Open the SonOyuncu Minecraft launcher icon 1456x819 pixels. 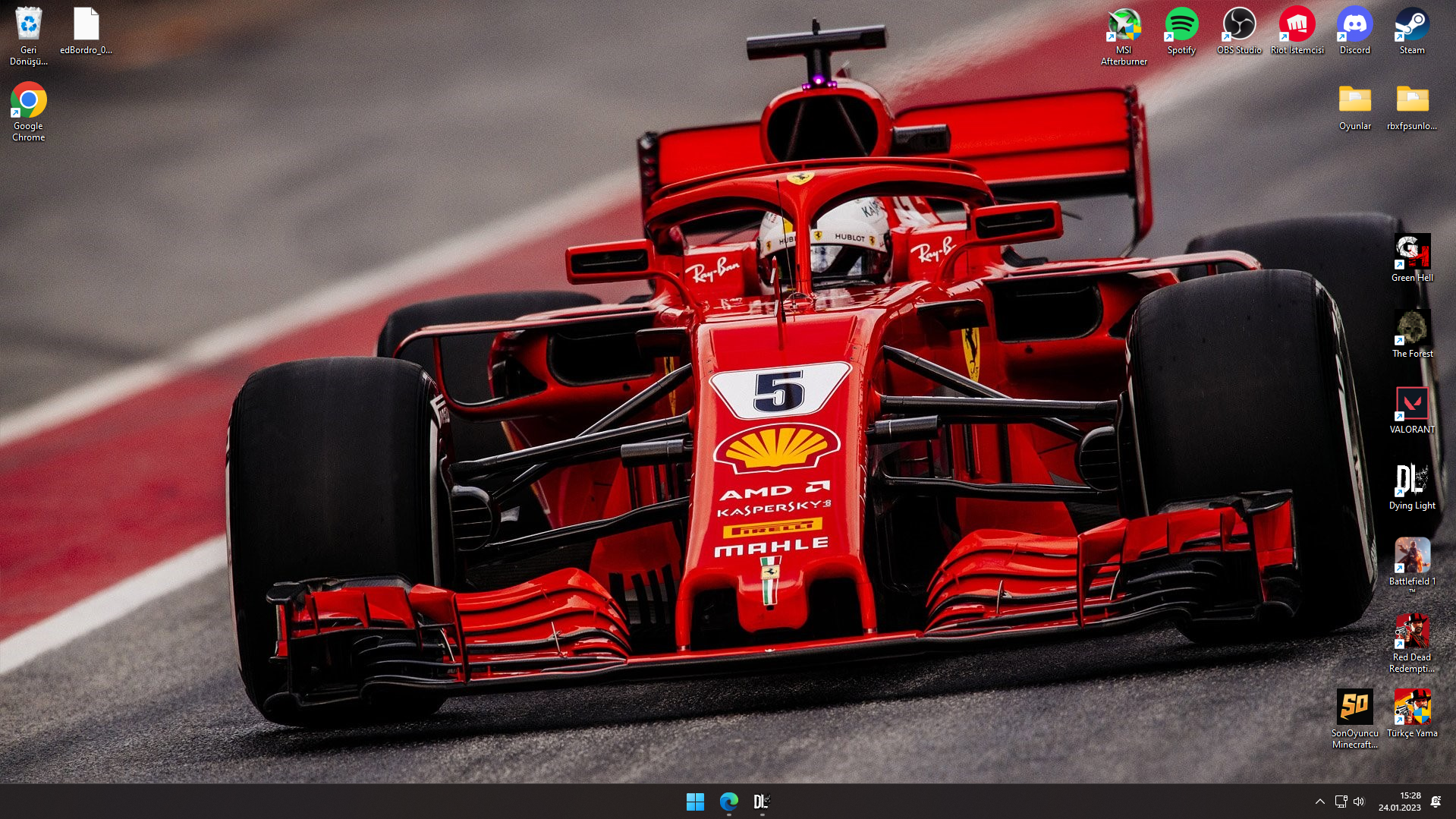[1354, 719]
